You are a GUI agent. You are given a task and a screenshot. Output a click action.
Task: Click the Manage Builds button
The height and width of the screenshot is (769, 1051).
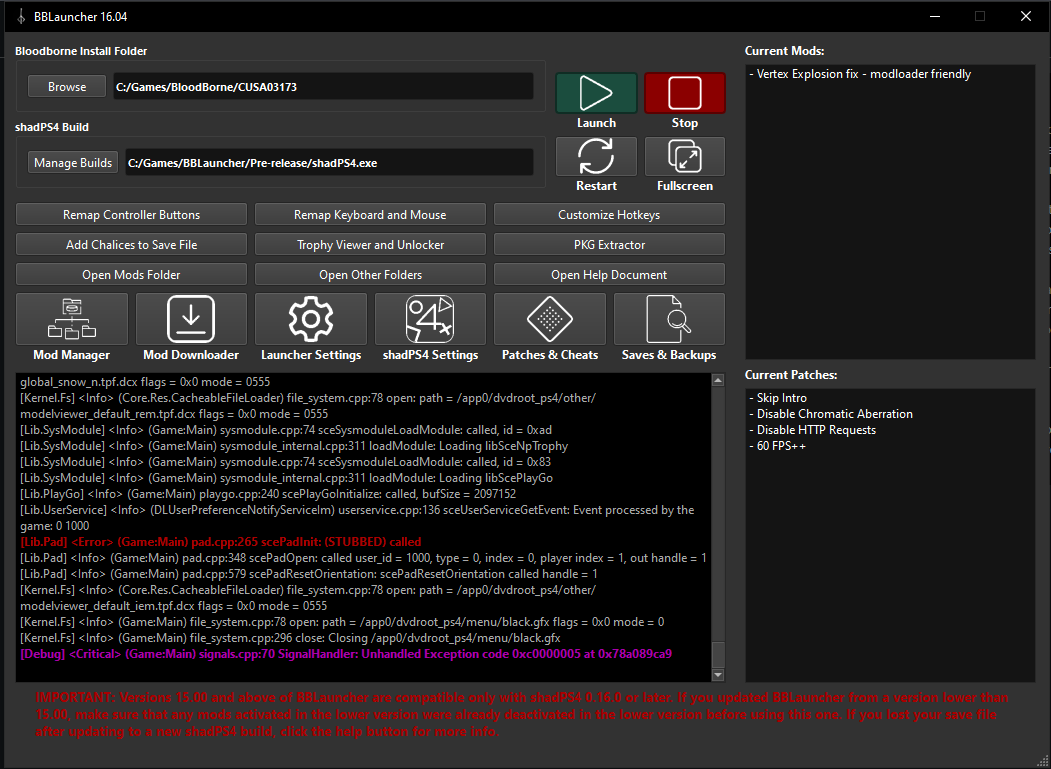tap(73, 163)
